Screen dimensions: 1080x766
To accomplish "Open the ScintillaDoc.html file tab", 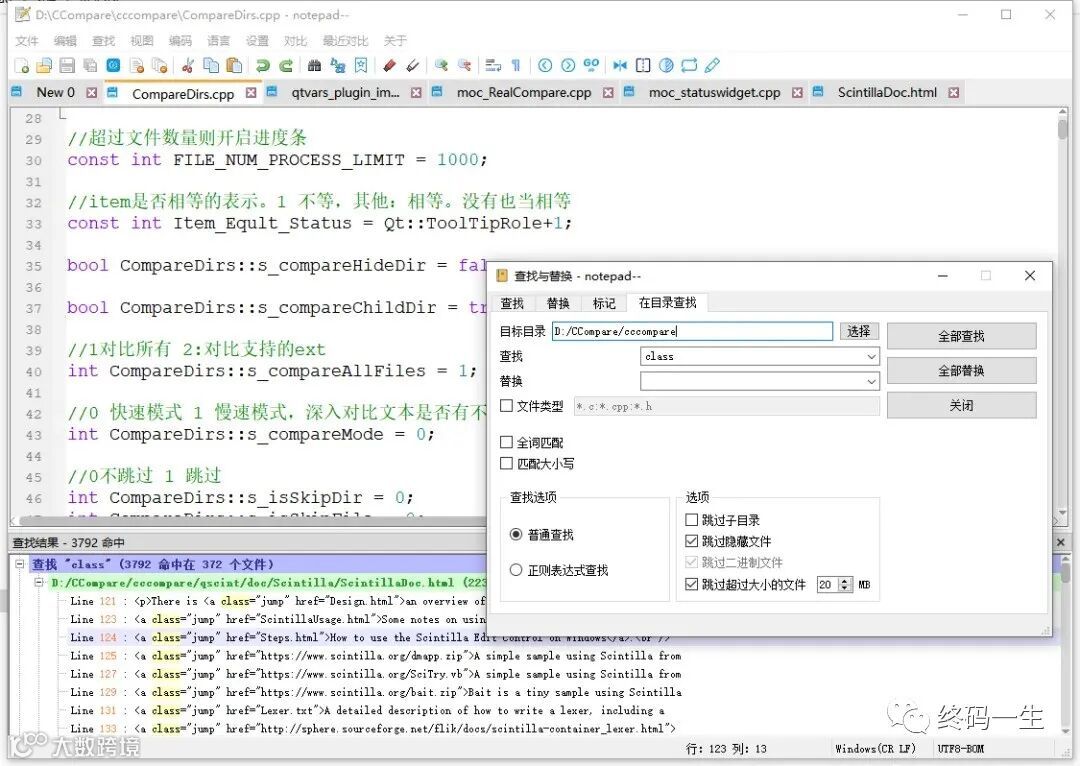I will pyautogui.click(x=887, y=92).
